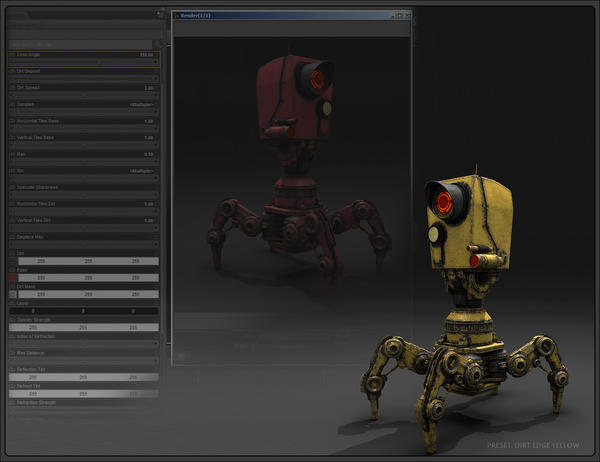Nudge the Horizontal Tiles Dirt end arrow
This screenshot has width=600, height=462.
coord(156,211)
